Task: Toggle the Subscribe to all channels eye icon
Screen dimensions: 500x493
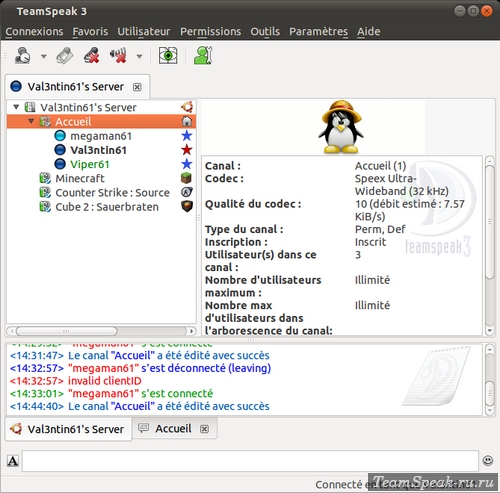Action: pos(168,55)
